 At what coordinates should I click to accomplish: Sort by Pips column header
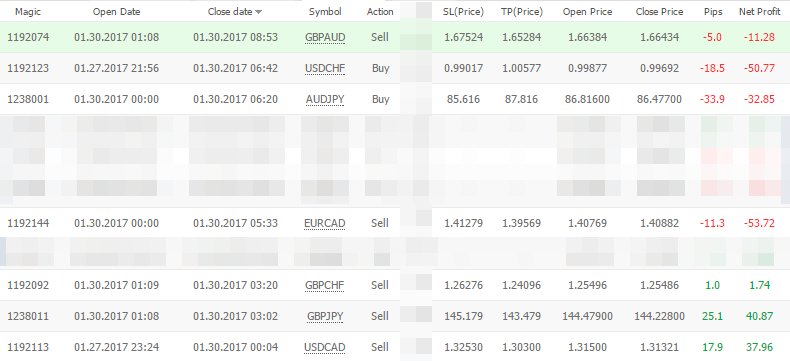(713, 12)
